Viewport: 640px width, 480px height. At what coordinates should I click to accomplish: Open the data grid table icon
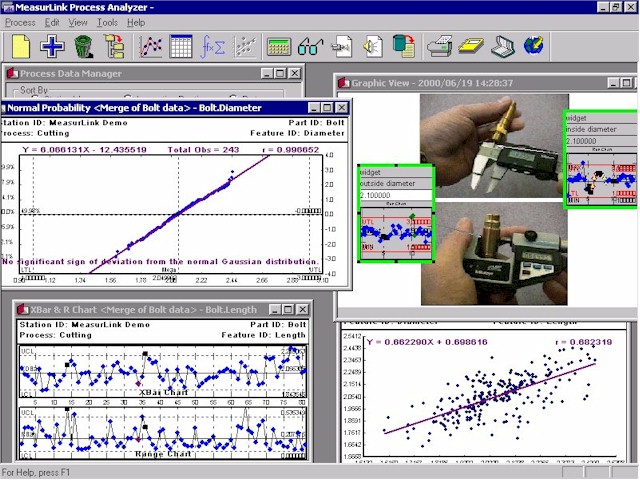[182, 45]
